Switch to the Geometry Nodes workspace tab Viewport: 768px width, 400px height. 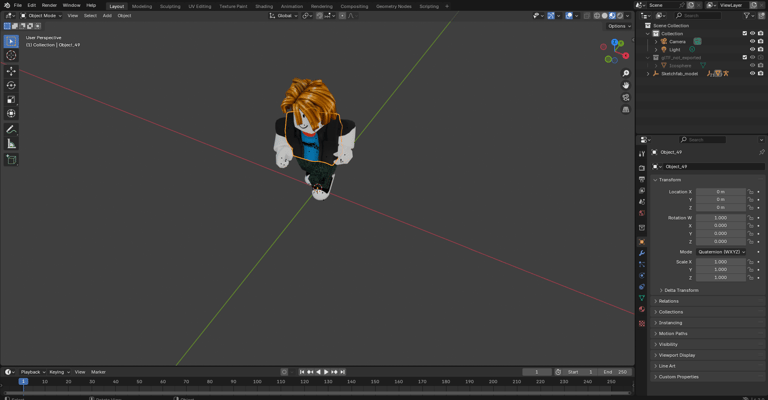[393, 6]
